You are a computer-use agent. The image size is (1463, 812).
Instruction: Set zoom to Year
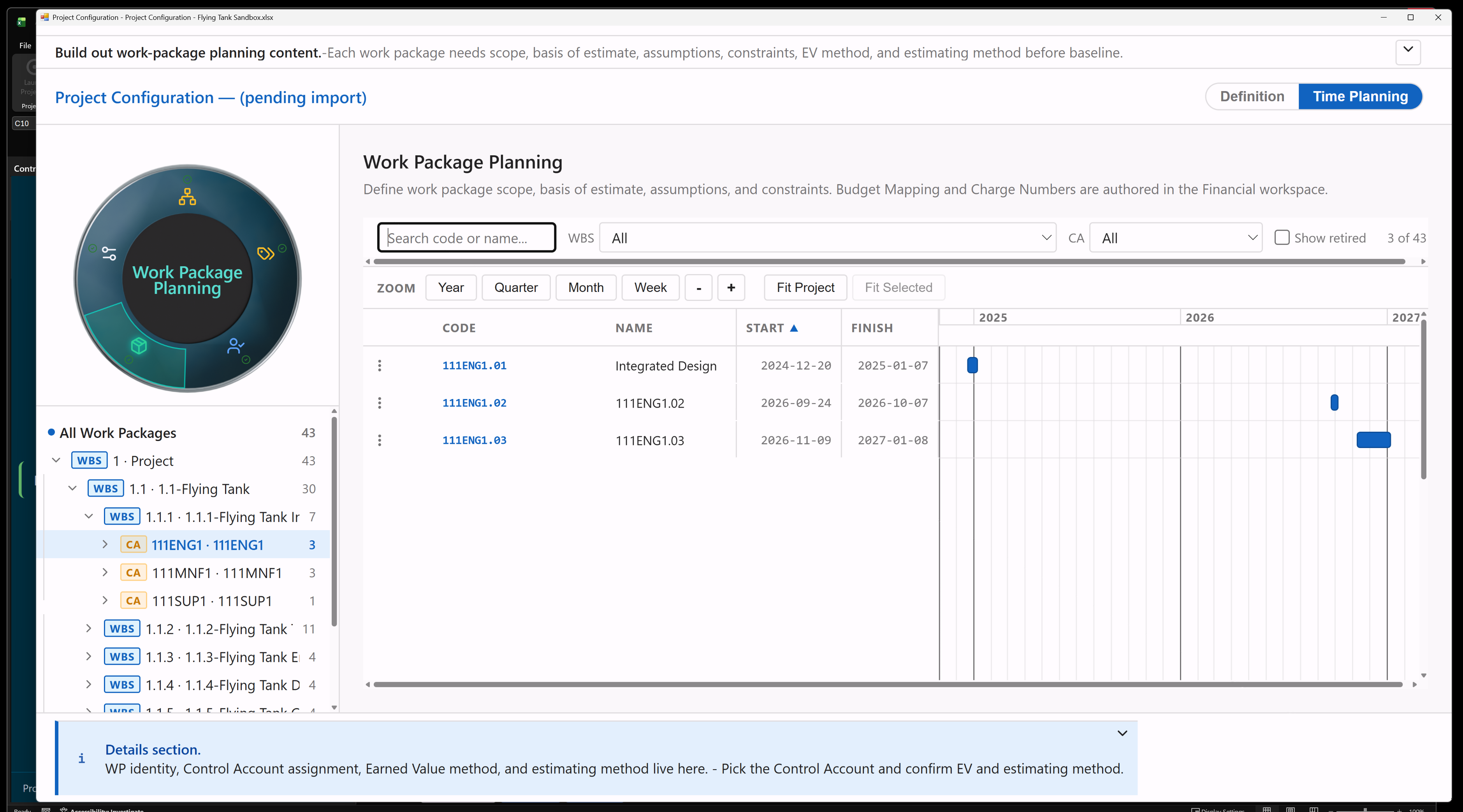pyautogui.click(x=451, y=287)
